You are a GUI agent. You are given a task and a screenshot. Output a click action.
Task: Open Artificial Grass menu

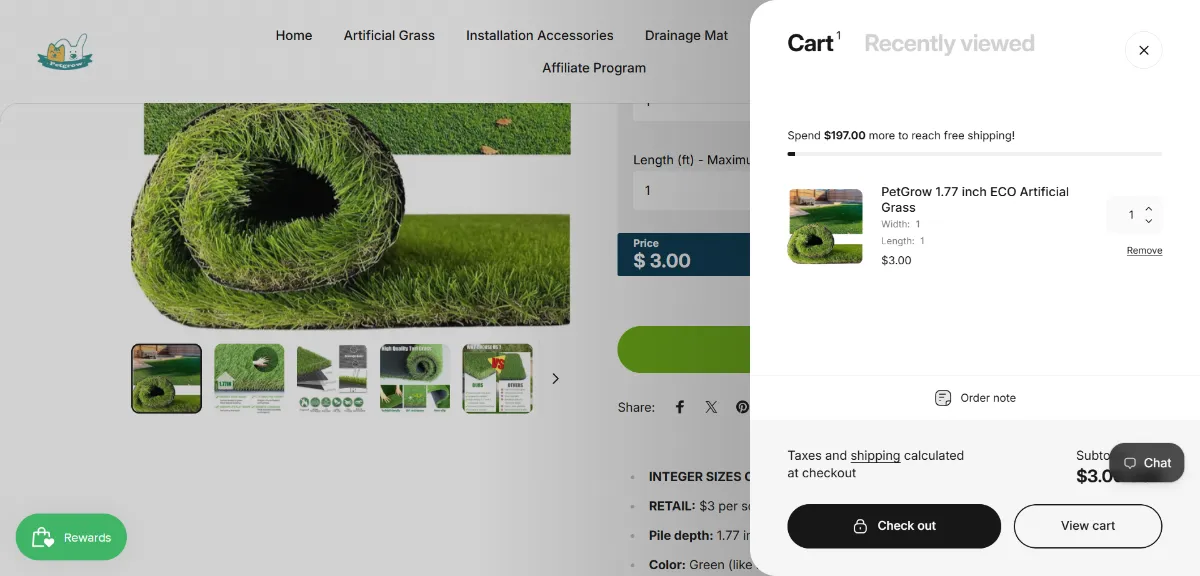[x=389, y=35]
